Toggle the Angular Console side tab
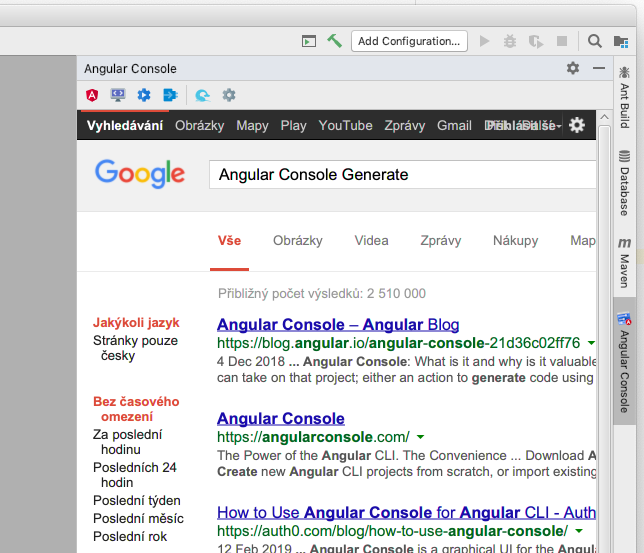Screen dimensions: 644x553 click(624, 362)
